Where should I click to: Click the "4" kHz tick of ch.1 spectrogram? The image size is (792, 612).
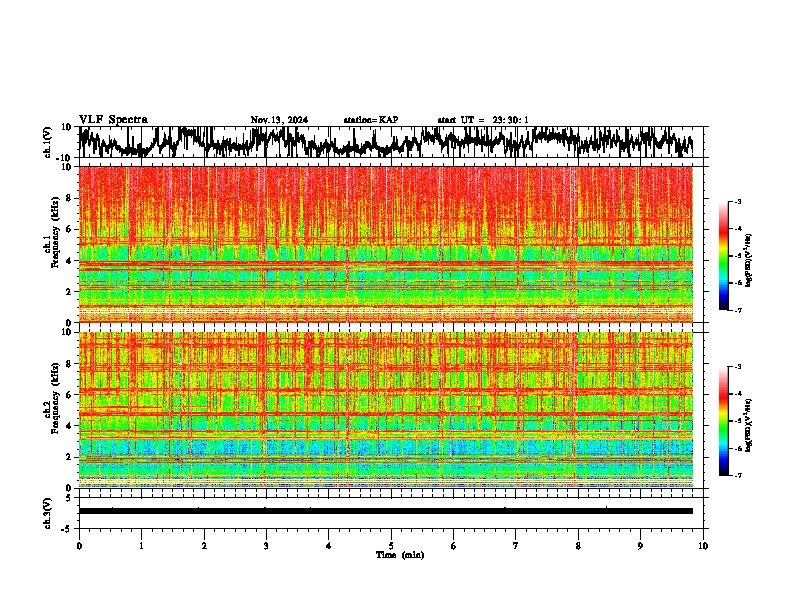(x=71, y=261)
